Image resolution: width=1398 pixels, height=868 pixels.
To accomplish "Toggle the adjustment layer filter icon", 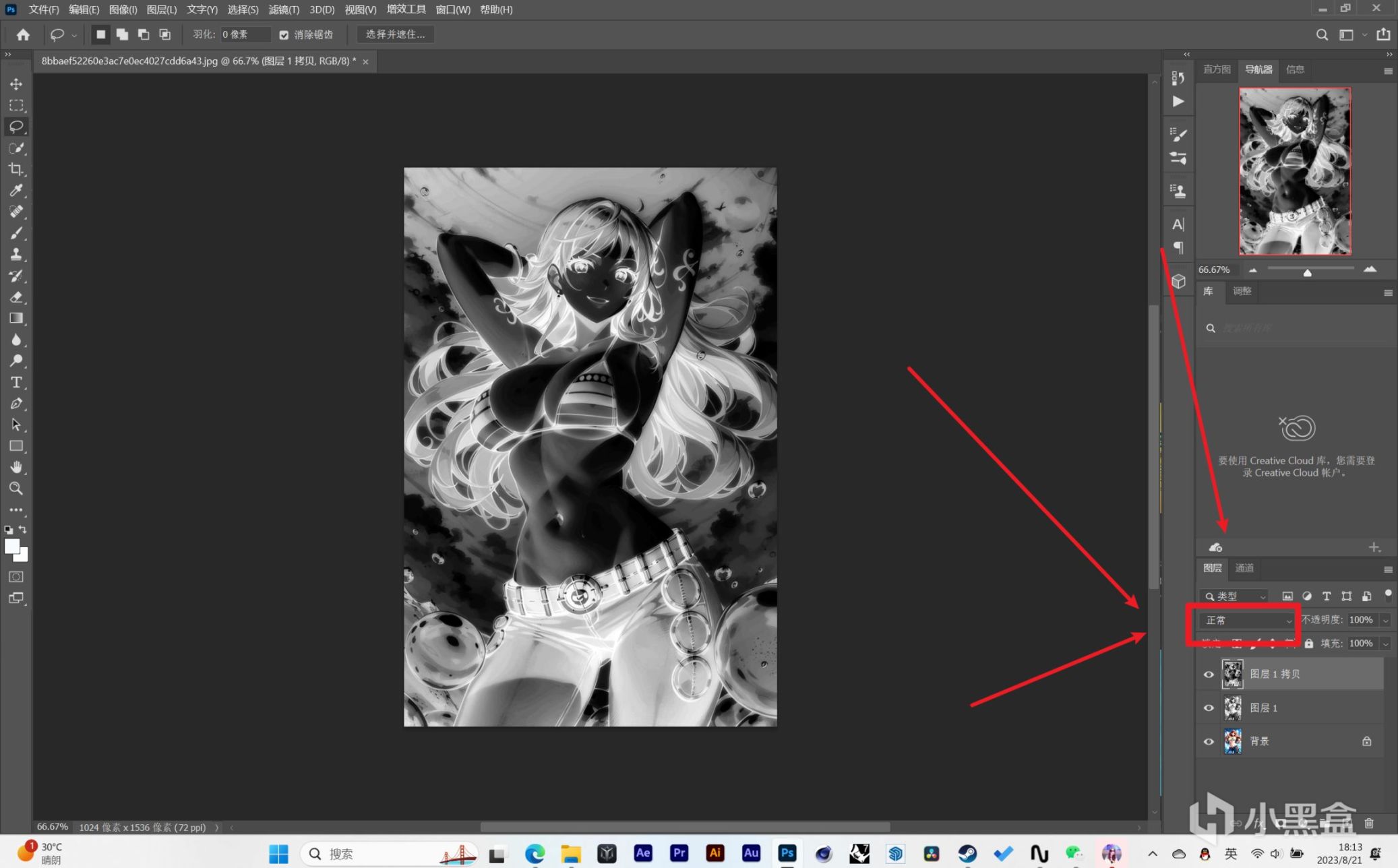I will point(1307,596).
